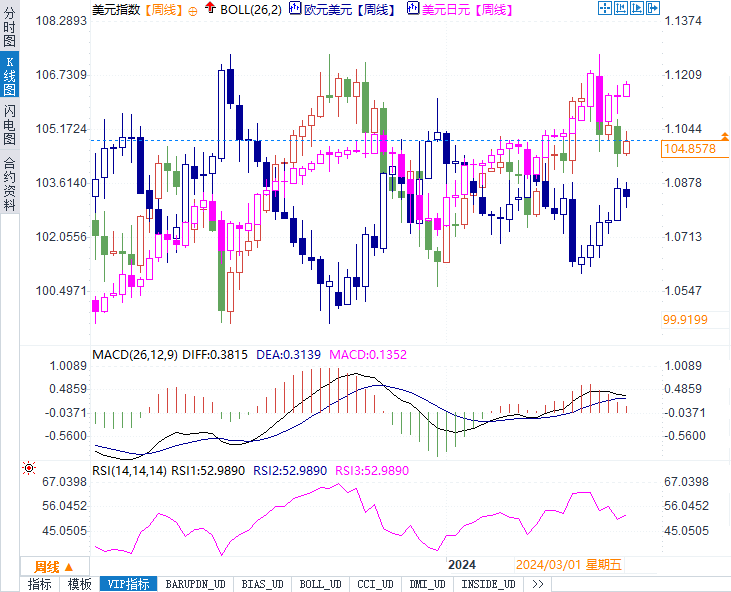Click the RSI2:52.9890 value
The height and width of the screenshot is (592, 731).
(290, 471)
